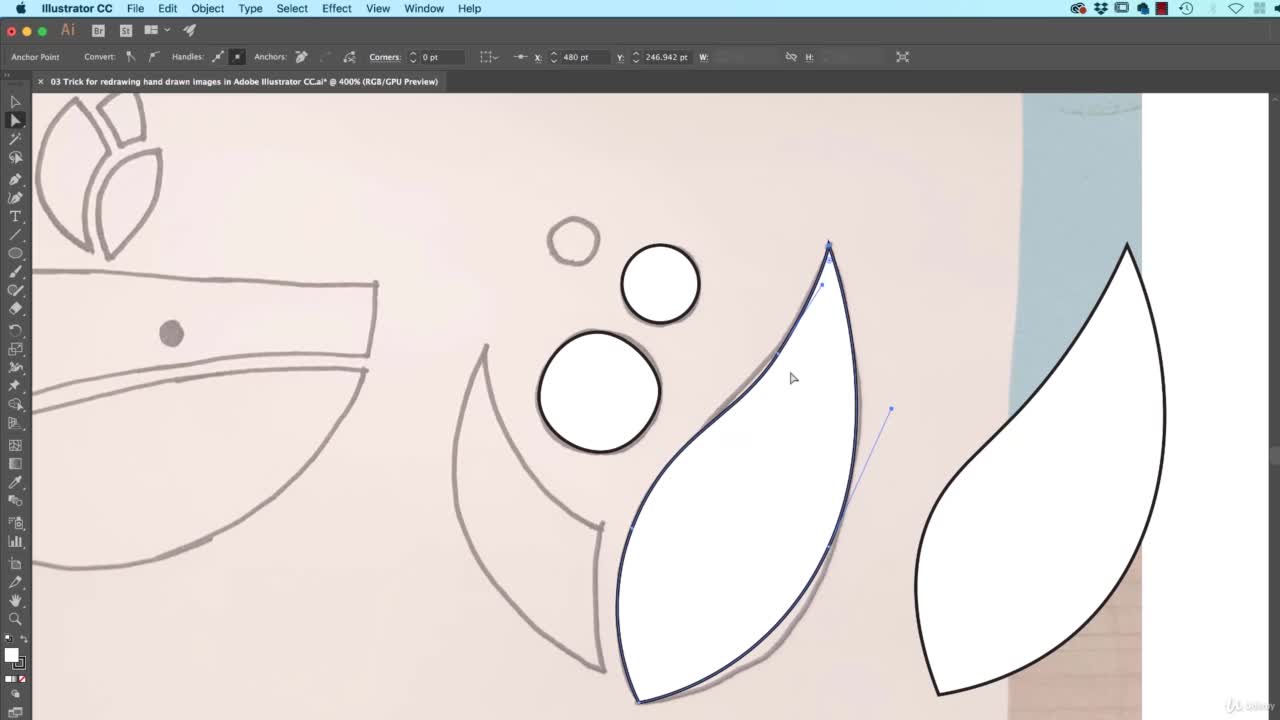Convert selected anchor points to smooth
1280x720 pixels.
(152, 57)
